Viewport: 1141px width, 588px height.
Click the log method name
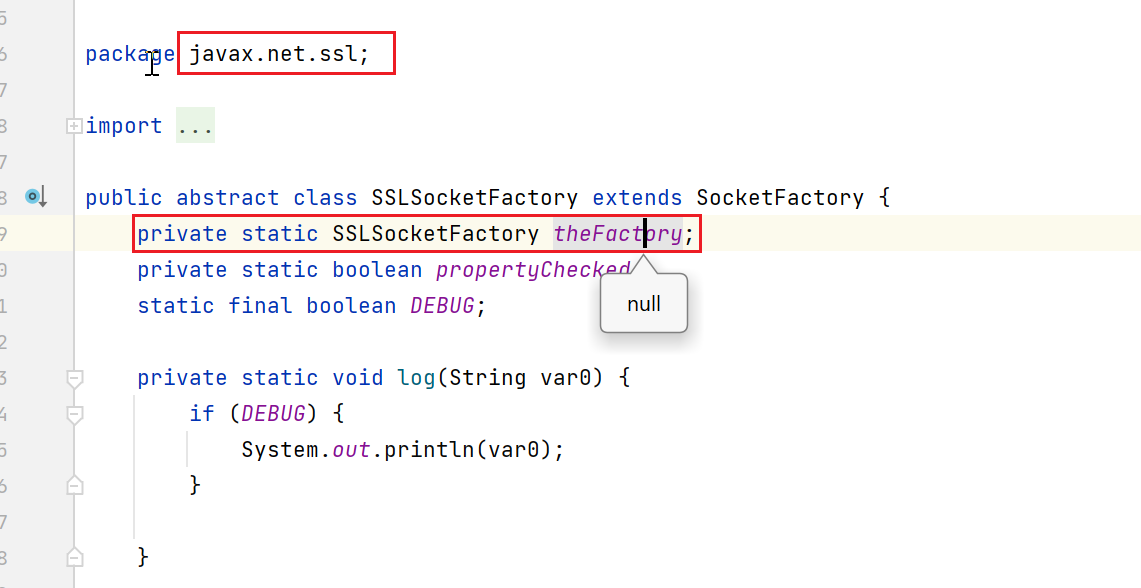click(x=415, y=378)
